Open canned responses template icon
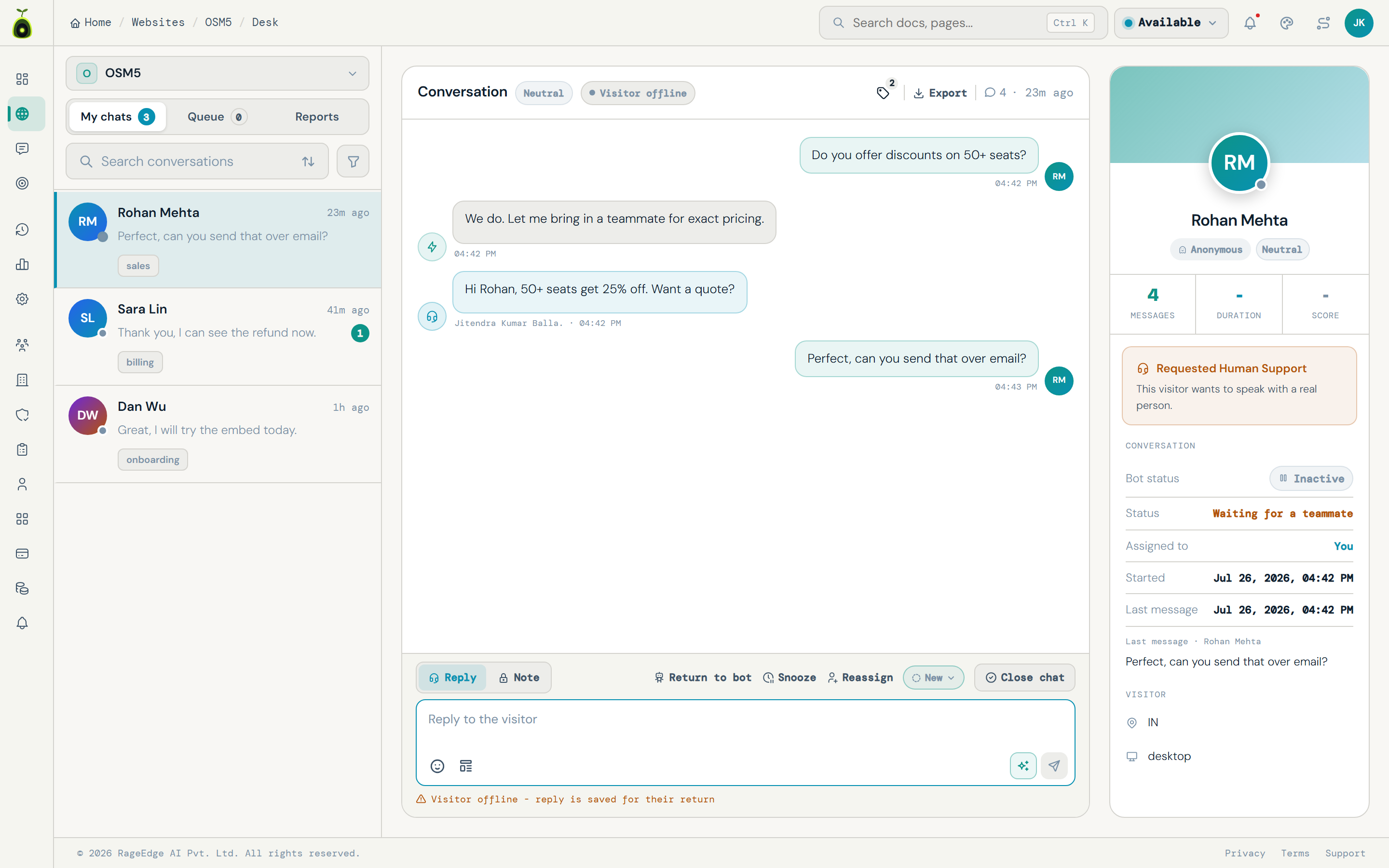The width and height of the screenshot is (1389, 868). point(466,766)
